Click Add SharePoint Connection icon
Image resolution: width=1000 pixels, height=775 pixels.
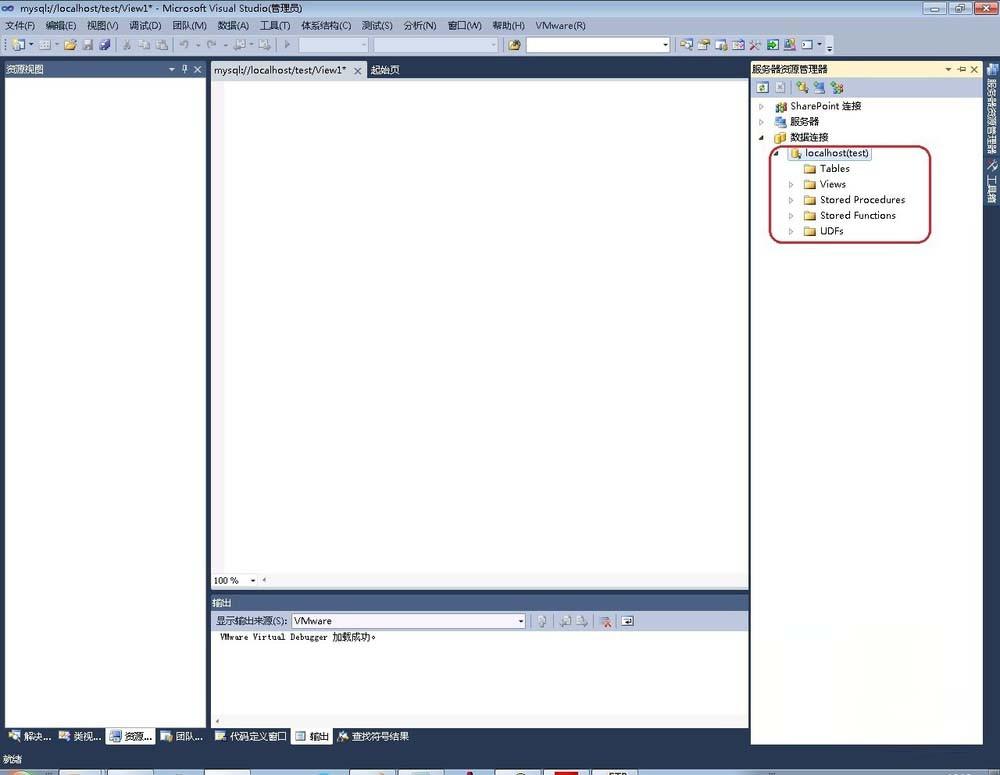[x=837, y=87]
